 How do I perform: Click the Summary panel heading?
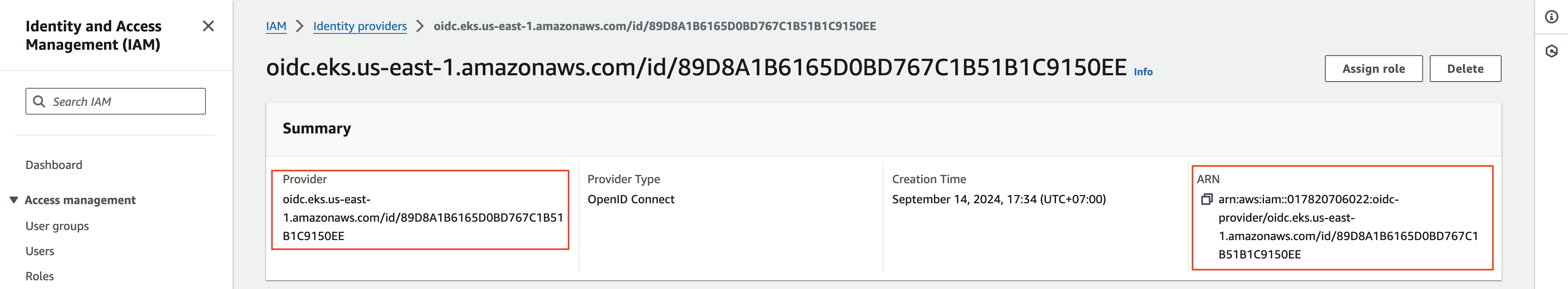[317, 128]
